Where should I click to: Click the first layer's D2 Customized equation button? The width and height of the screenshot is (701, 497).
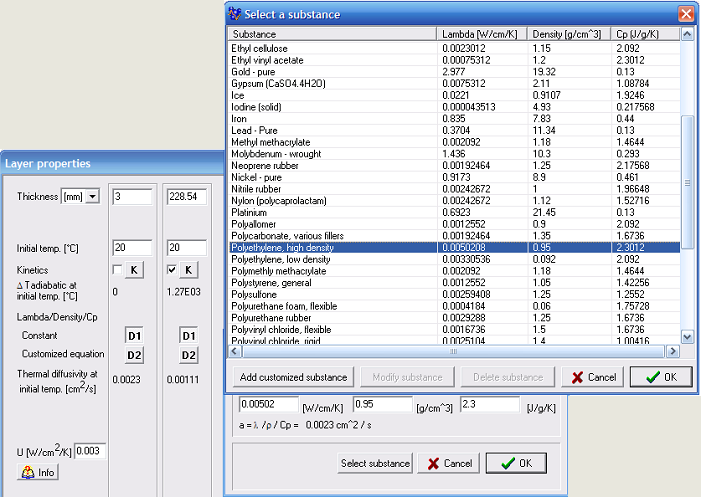tap(134, 355)
